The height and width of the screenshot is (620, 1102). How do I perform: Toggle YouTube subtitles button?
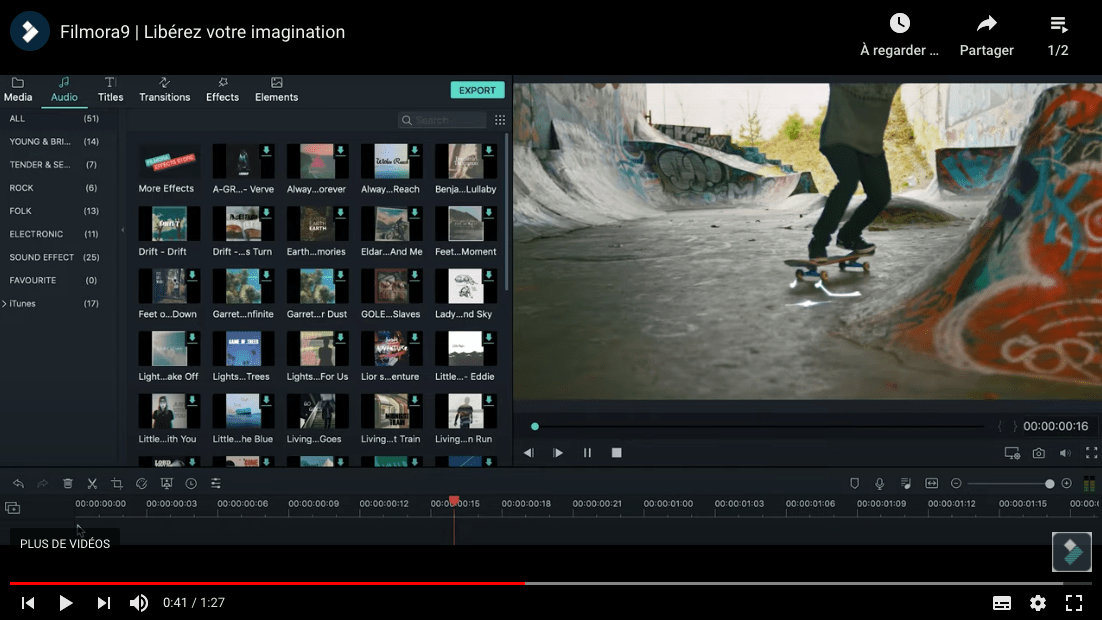coord(1001,602)
